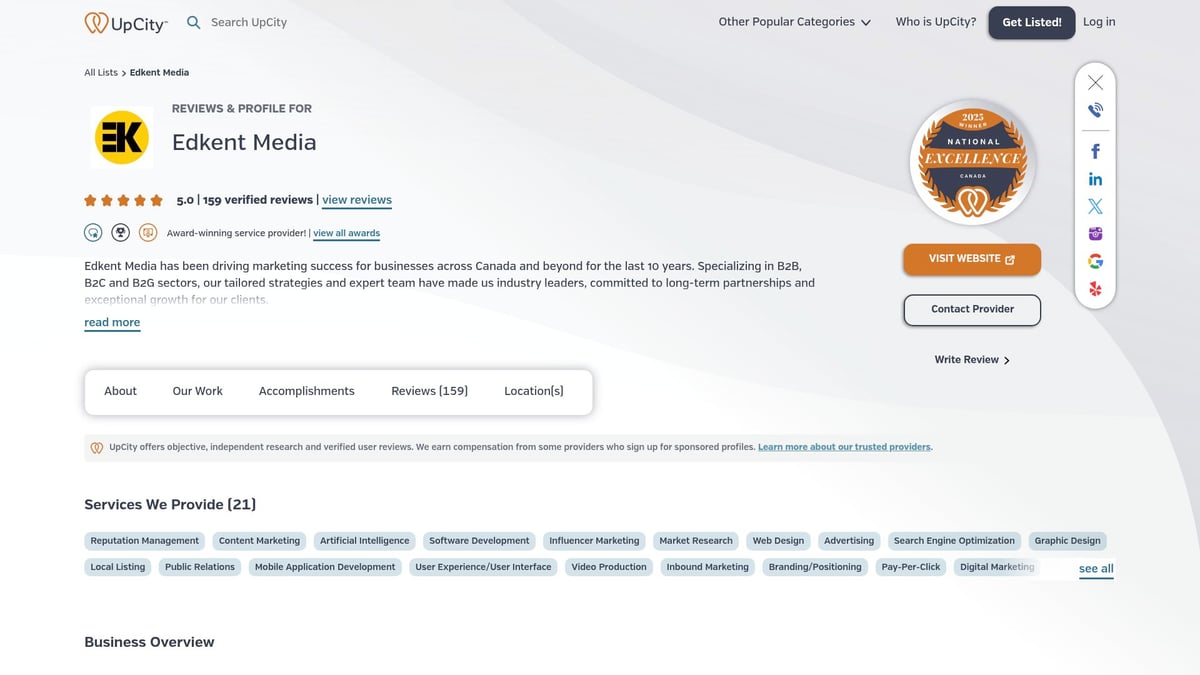The width and height of the screenshot is (1200, 675).
Task: Open the Google icon in sidebar
Action: point(1095,261)
